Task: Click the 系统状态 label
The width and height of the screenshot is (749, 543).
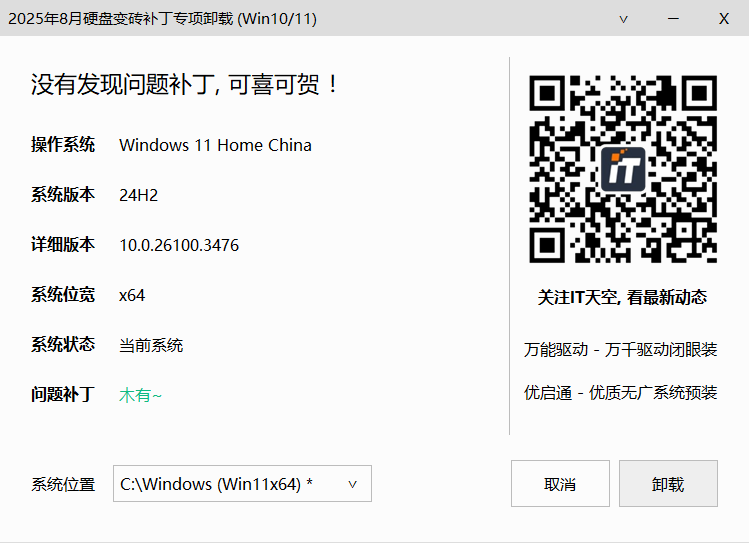Action: tap(63, 344)
